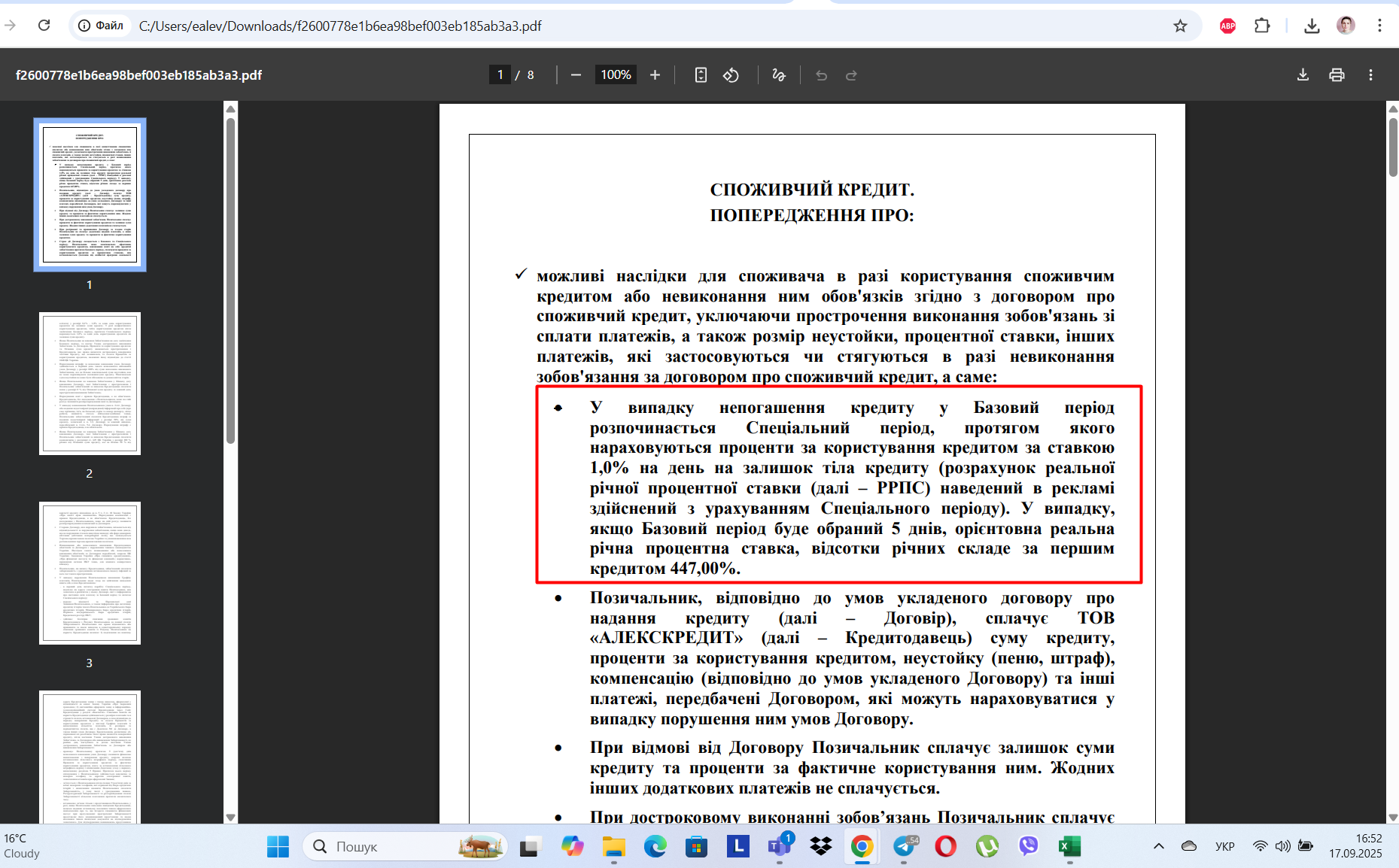Open the Chrome profile avatar
Screen dimensions: 1399x868
(x=1346, y=26)
